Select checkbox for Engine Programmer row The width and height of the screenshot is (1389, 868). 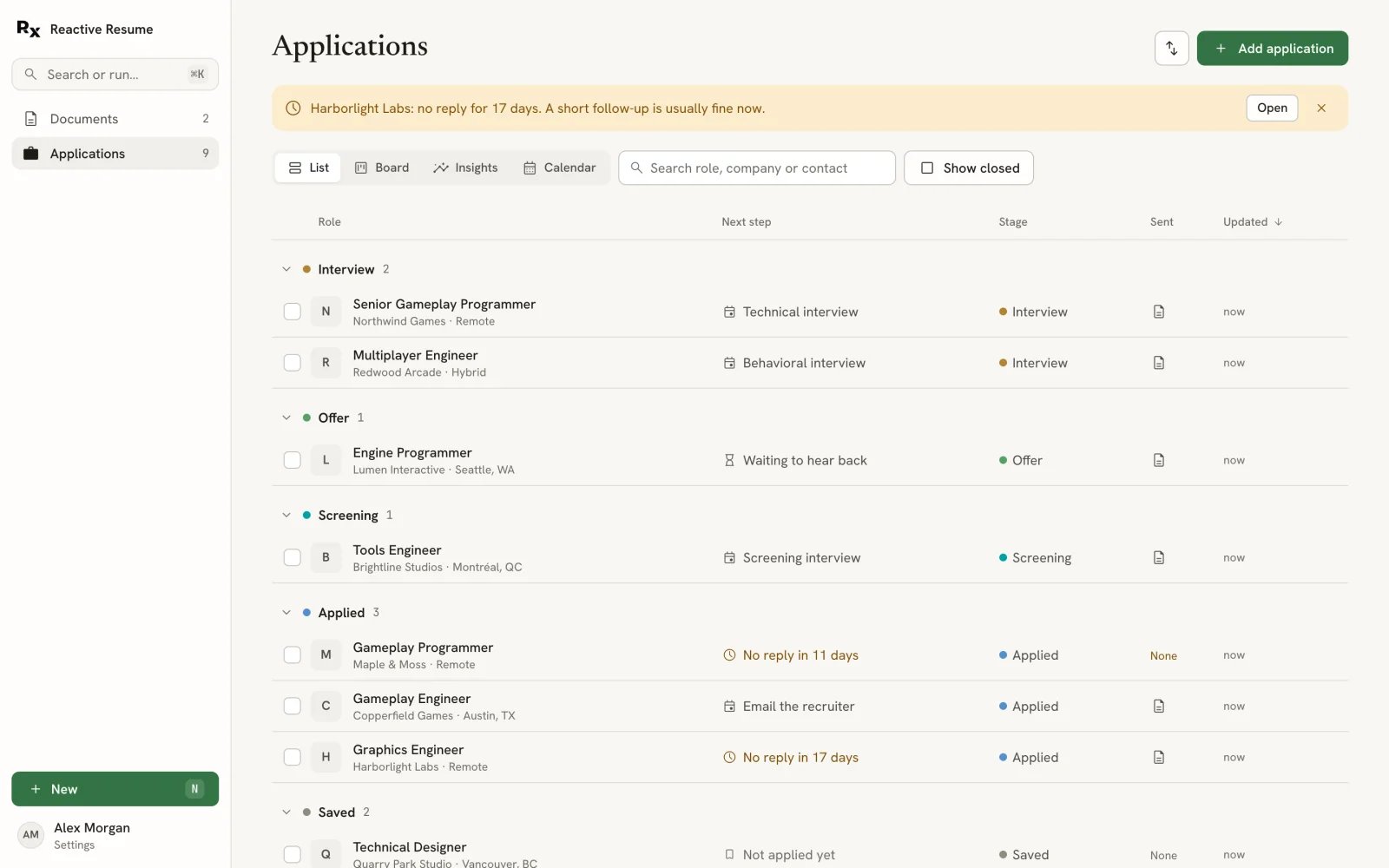pos(293,460)
